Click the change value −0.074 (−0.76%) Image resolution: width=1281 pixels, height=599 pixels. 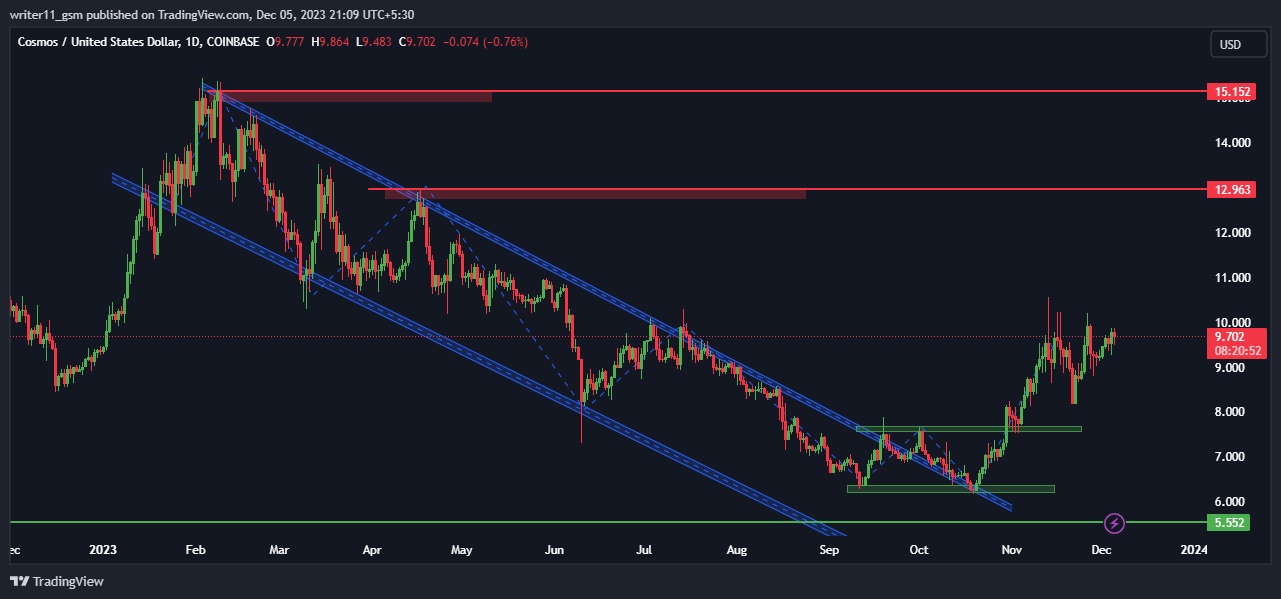tap(486, 42)
